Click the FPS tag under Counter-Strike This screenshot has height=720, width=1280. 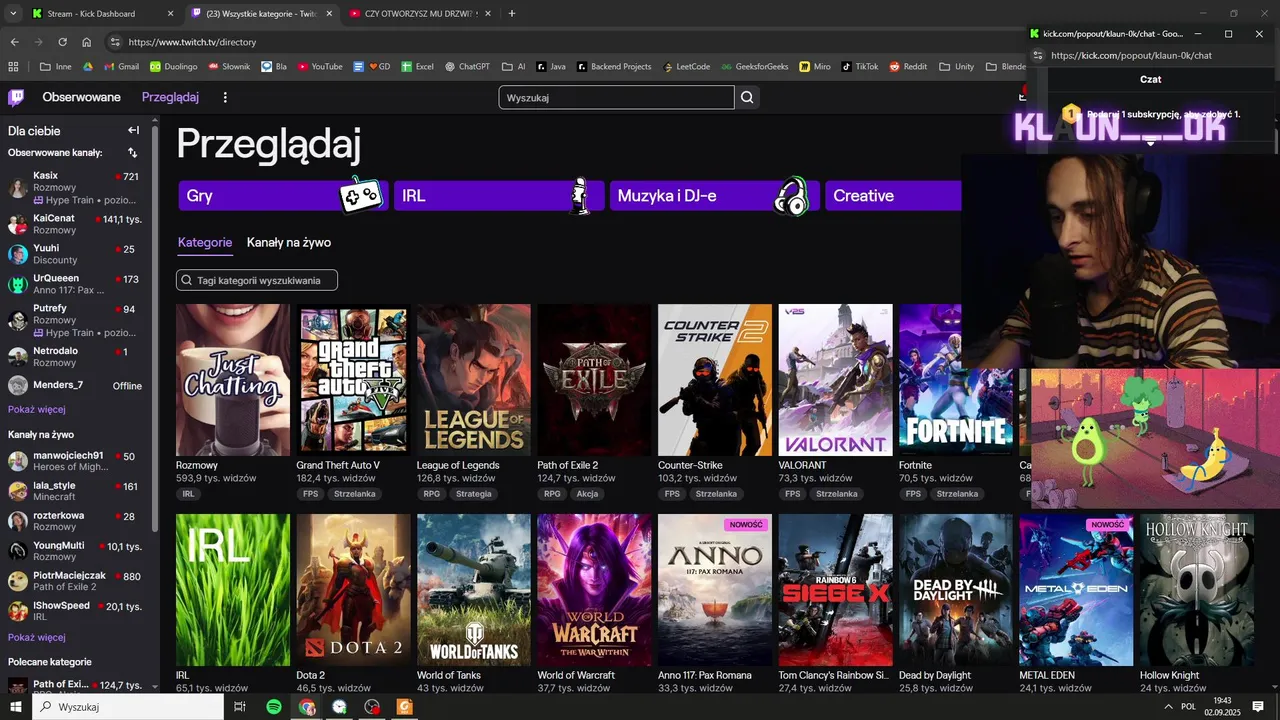(x=672, y=494)
